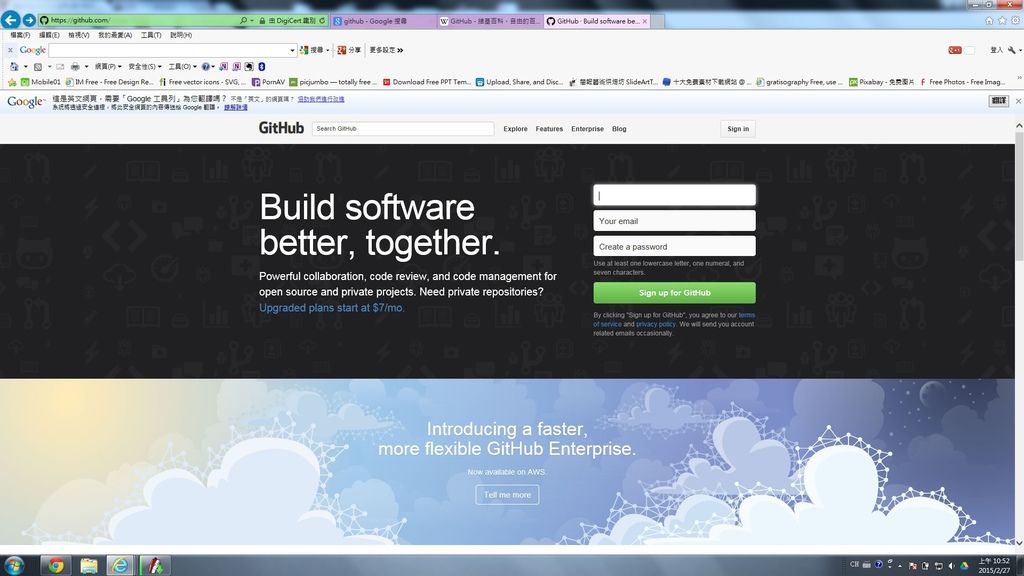
Task: Click the Tell me more button
Action: [x=507, y=494]
